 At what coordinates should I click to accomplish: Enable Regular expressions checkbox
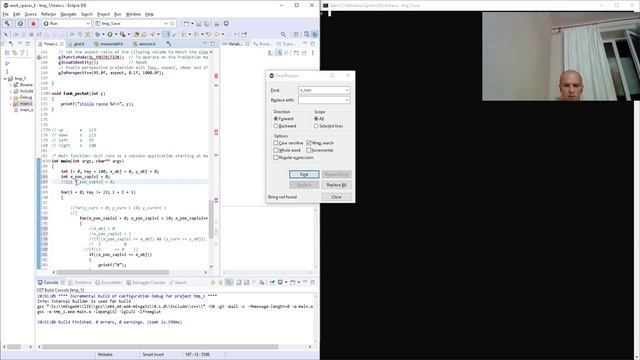tap(276, 158)
